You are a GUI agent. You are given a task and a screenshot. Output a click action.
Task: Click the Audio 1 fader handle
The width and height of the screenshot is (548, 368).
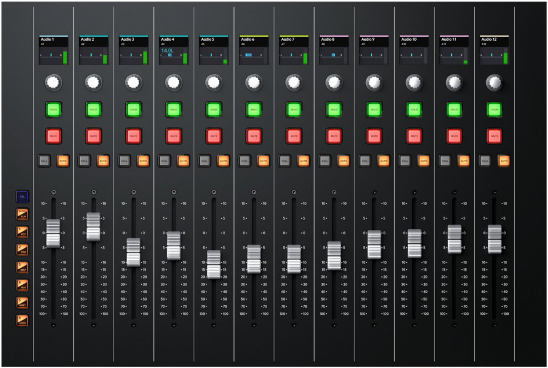53,233
